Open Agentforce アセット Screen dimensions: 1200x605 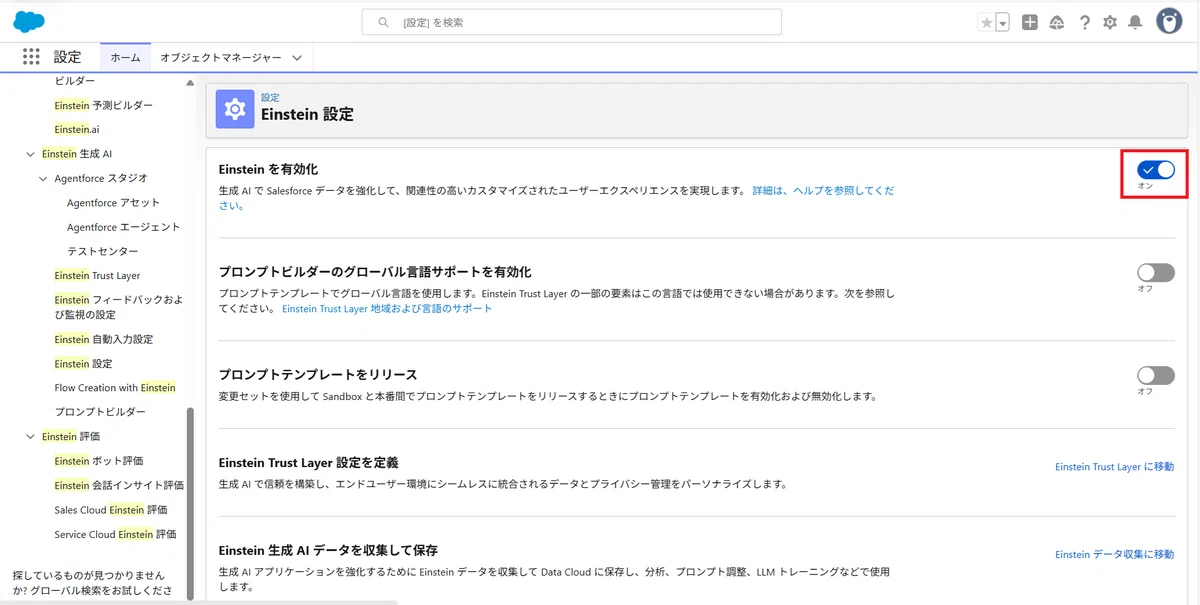(113, 203)
